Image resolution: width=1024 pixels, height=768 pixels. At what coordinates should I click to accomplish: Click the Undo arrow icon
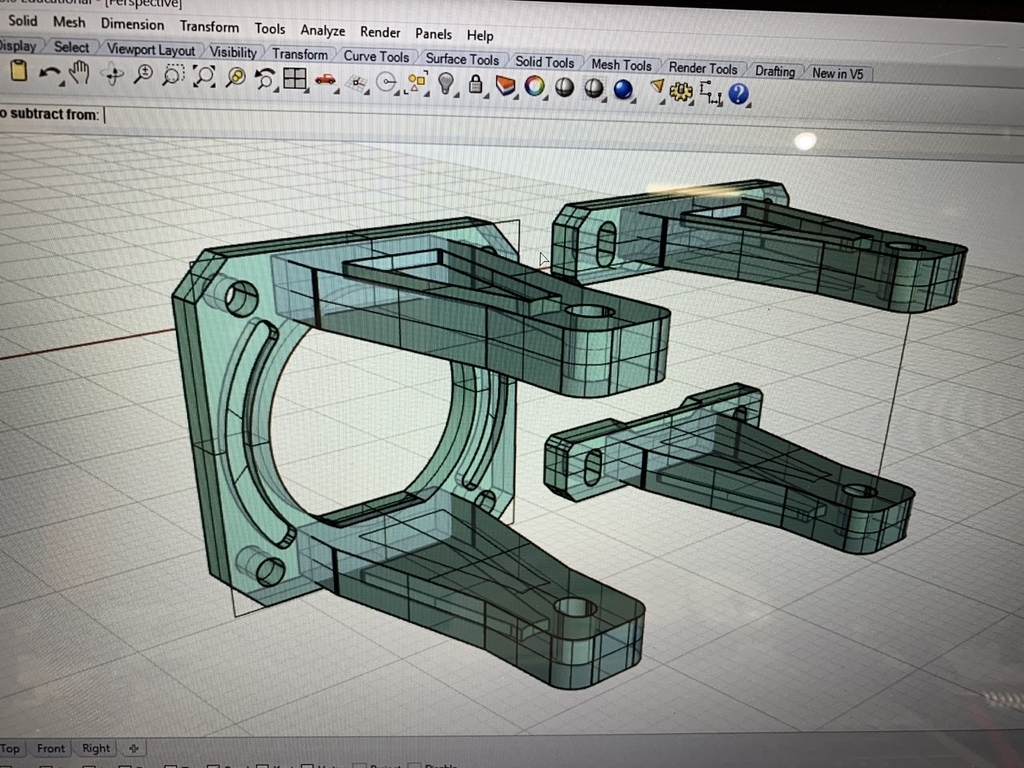(48, 73)
